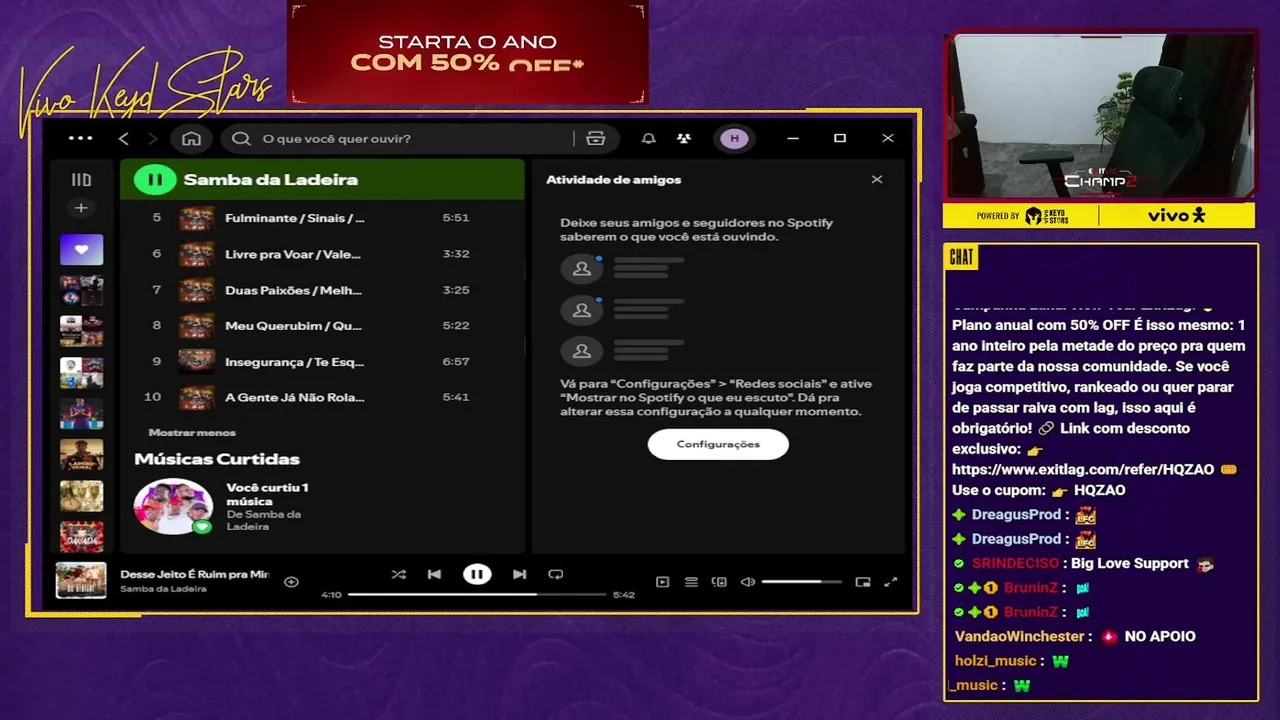
Task: Open the Spotify three-dots menu
Action: click(80, 138)
